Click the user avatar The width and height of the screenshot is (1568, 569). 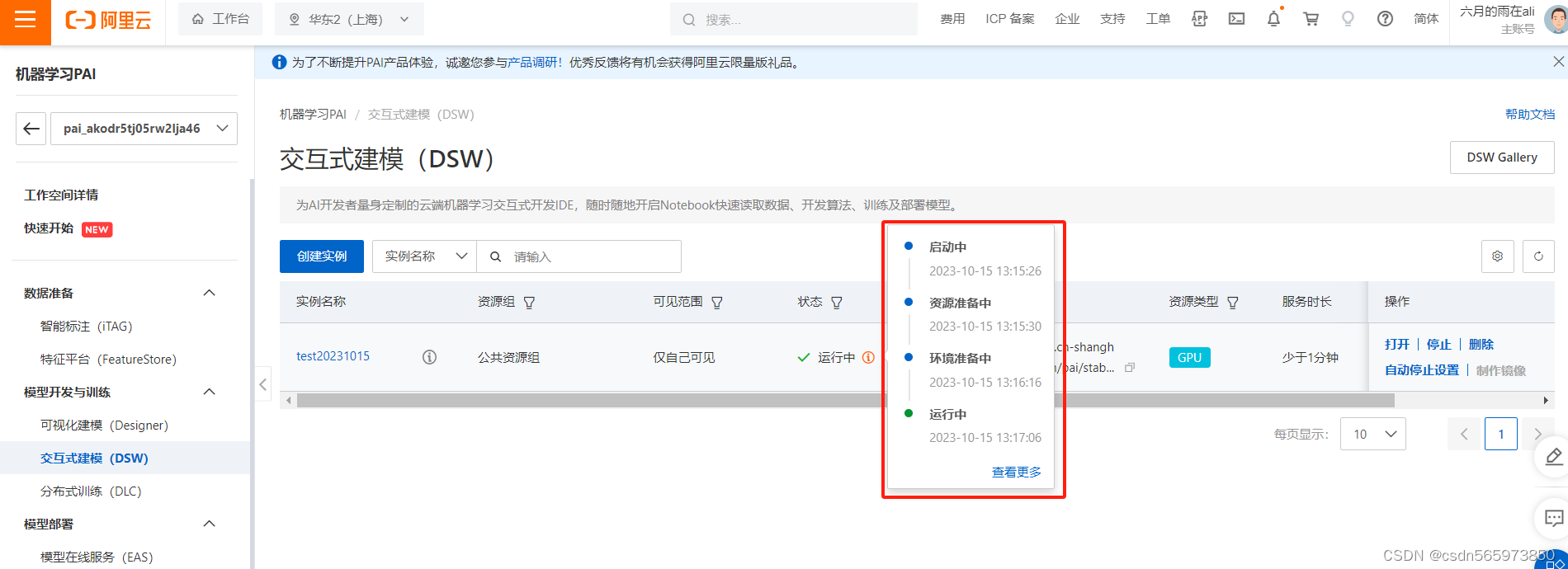[x=1556, y=18]
